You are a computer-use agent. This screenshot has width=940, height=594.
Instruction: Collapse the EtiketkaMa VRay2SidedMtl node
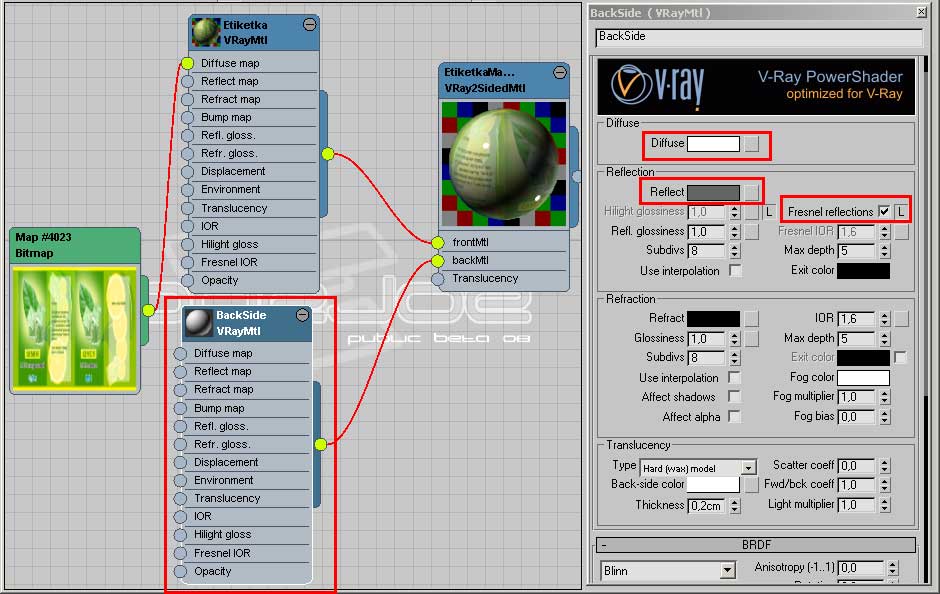pos(560,73)
